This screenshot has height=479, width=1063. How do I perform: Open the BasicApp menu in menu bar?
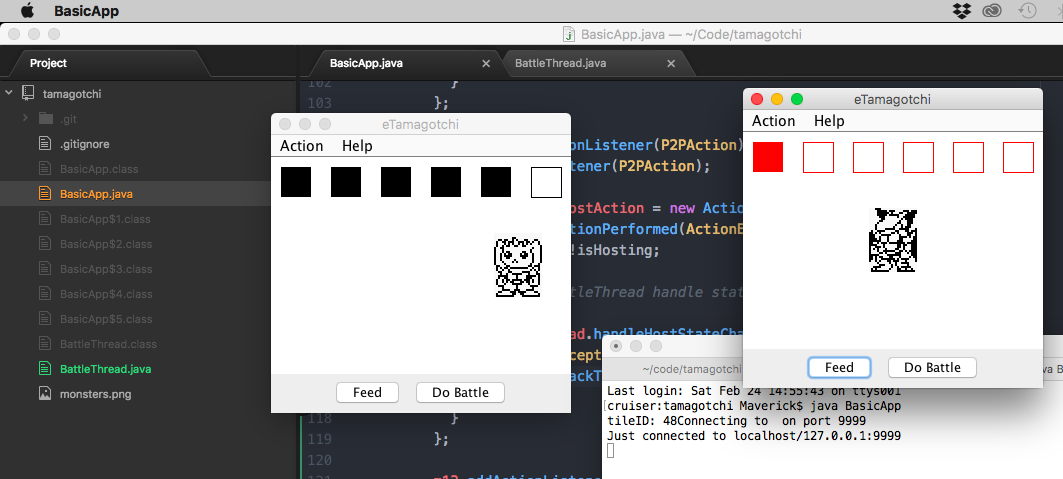coord(86,11)
